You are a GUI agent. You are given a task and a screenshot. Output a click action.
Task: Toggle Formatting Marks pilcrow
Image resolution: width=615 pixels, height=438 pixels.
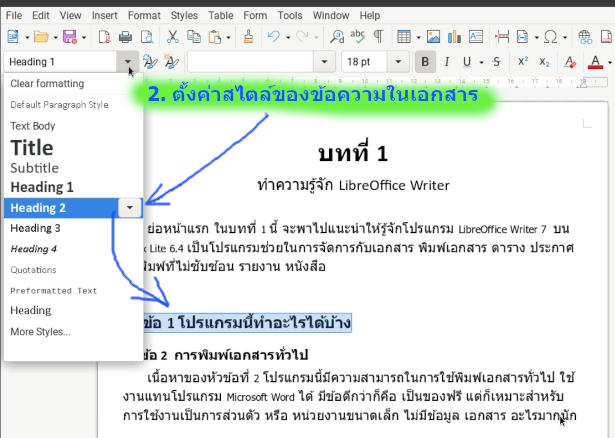[x=378, y=37]
